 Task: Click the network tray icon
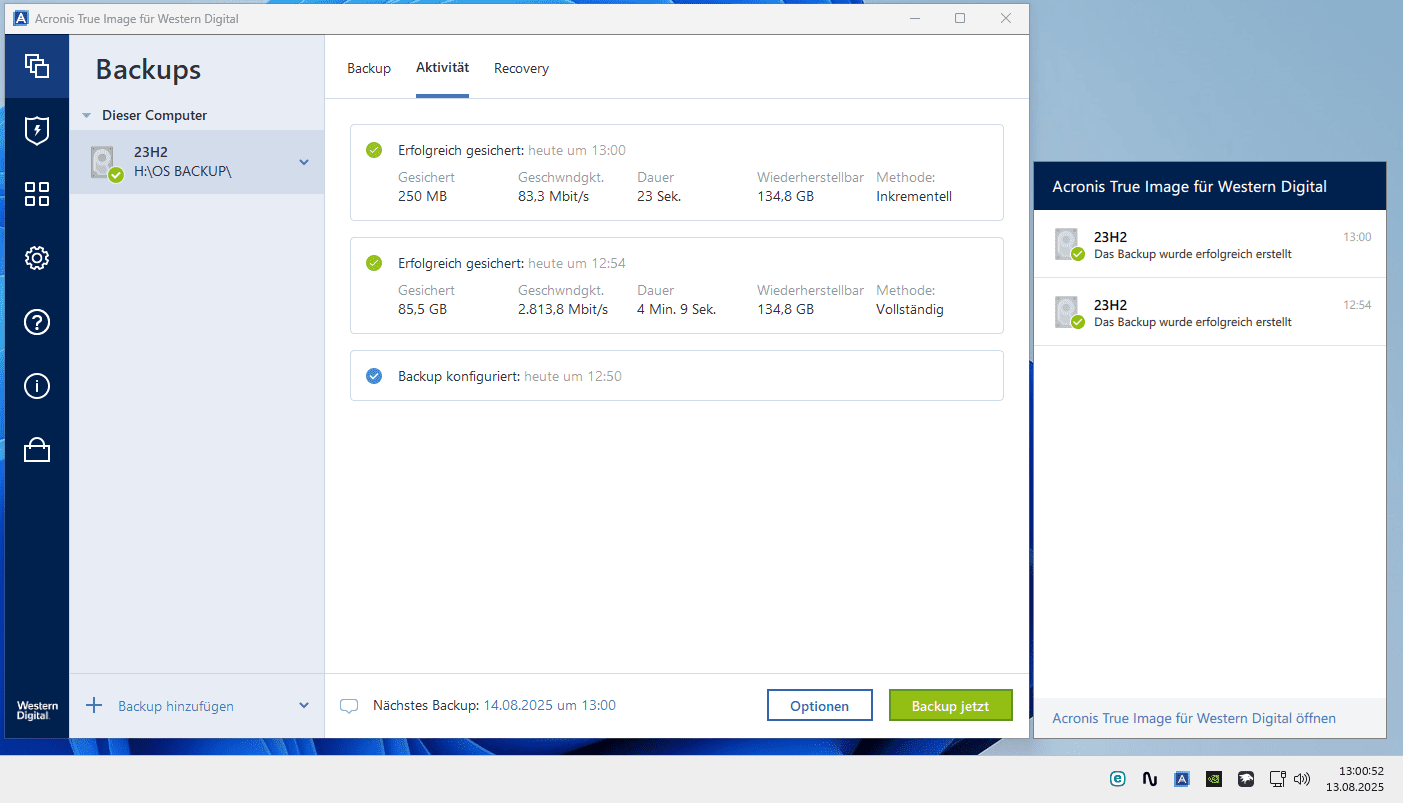[x=1277, y=778]
